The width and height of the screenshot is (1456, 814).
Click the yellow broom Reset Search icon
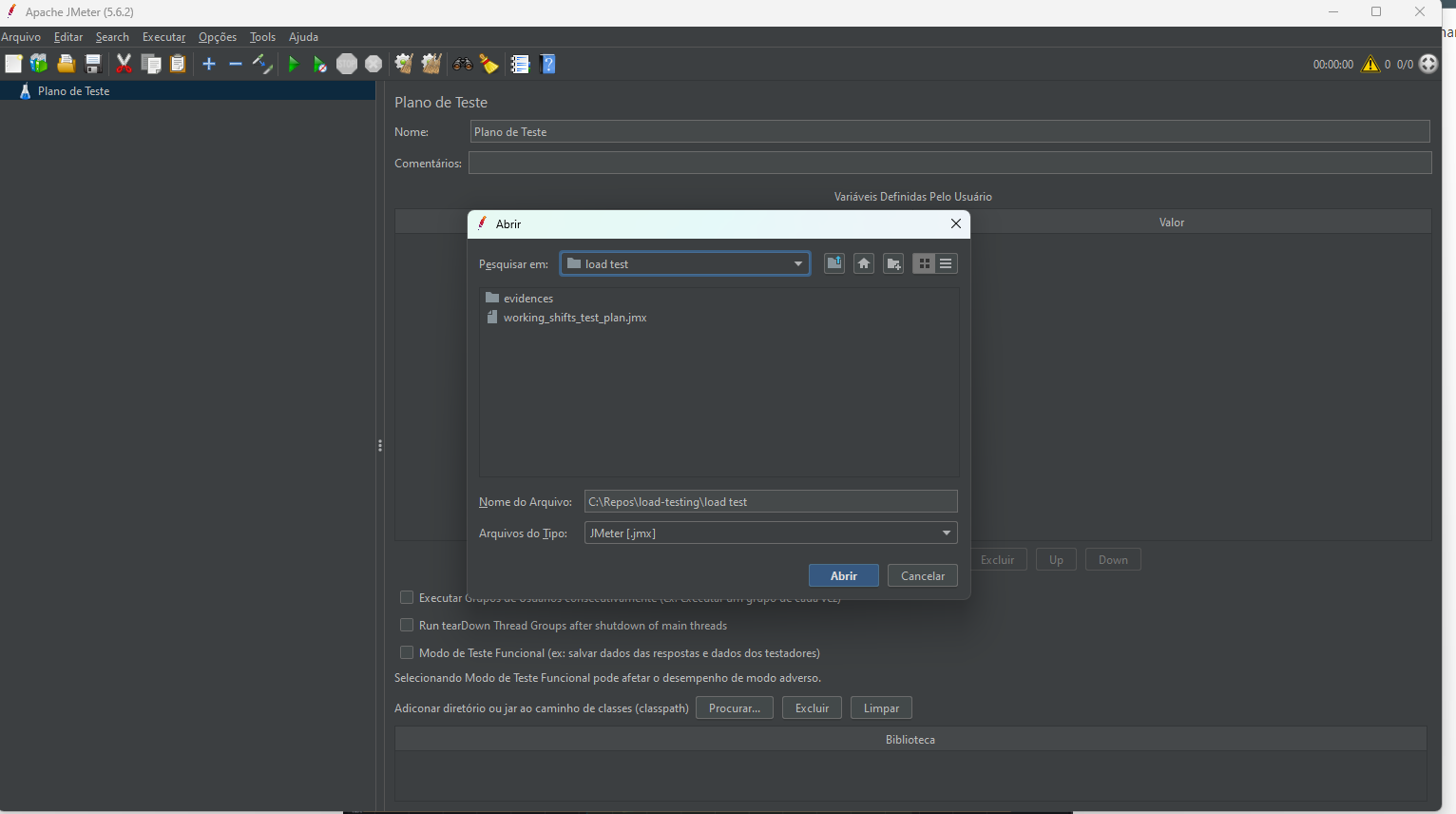pyautogui.click(x=489, y=64)
